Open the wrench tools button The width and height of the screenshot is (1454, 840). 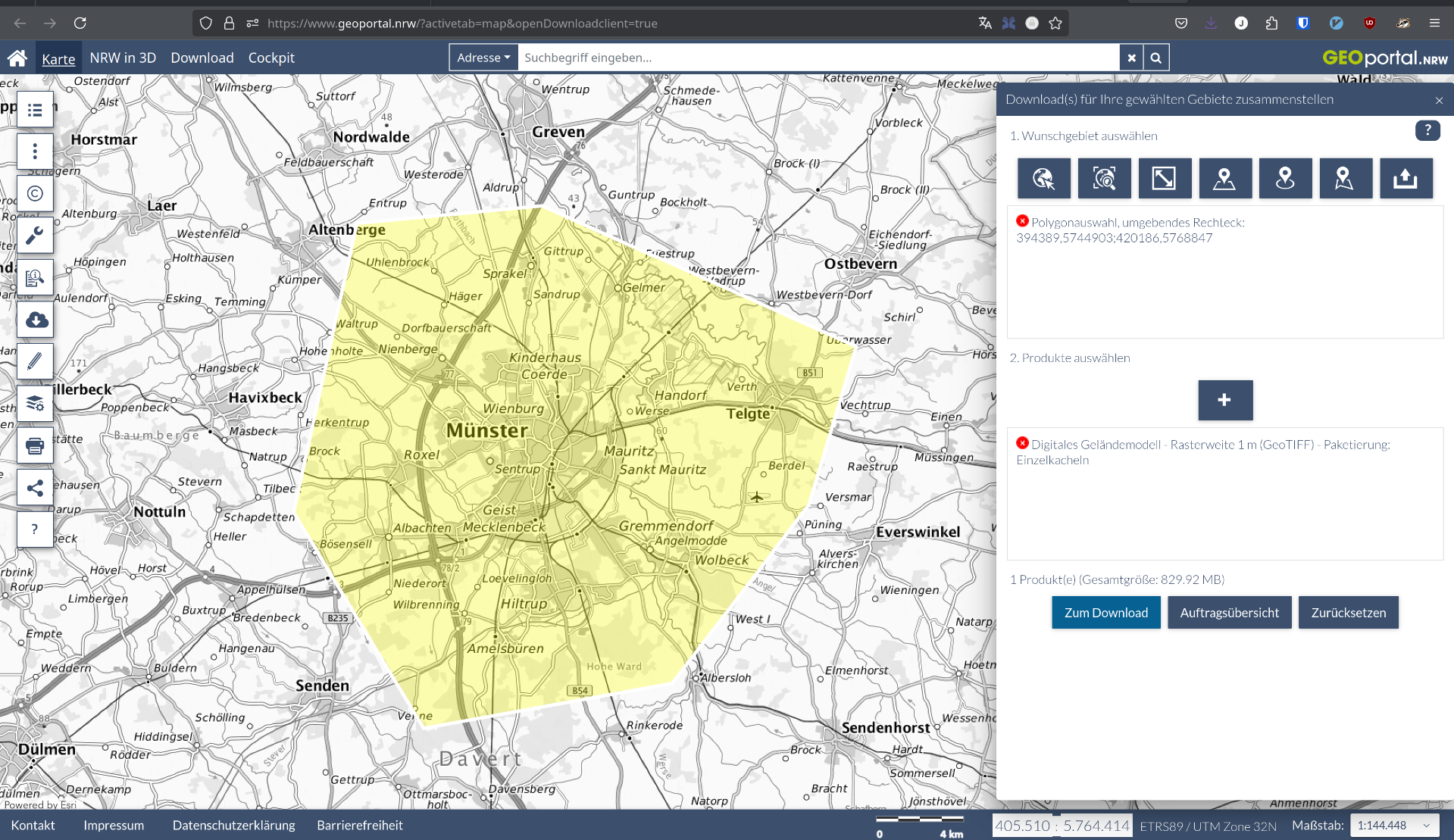tap(35, 236)
